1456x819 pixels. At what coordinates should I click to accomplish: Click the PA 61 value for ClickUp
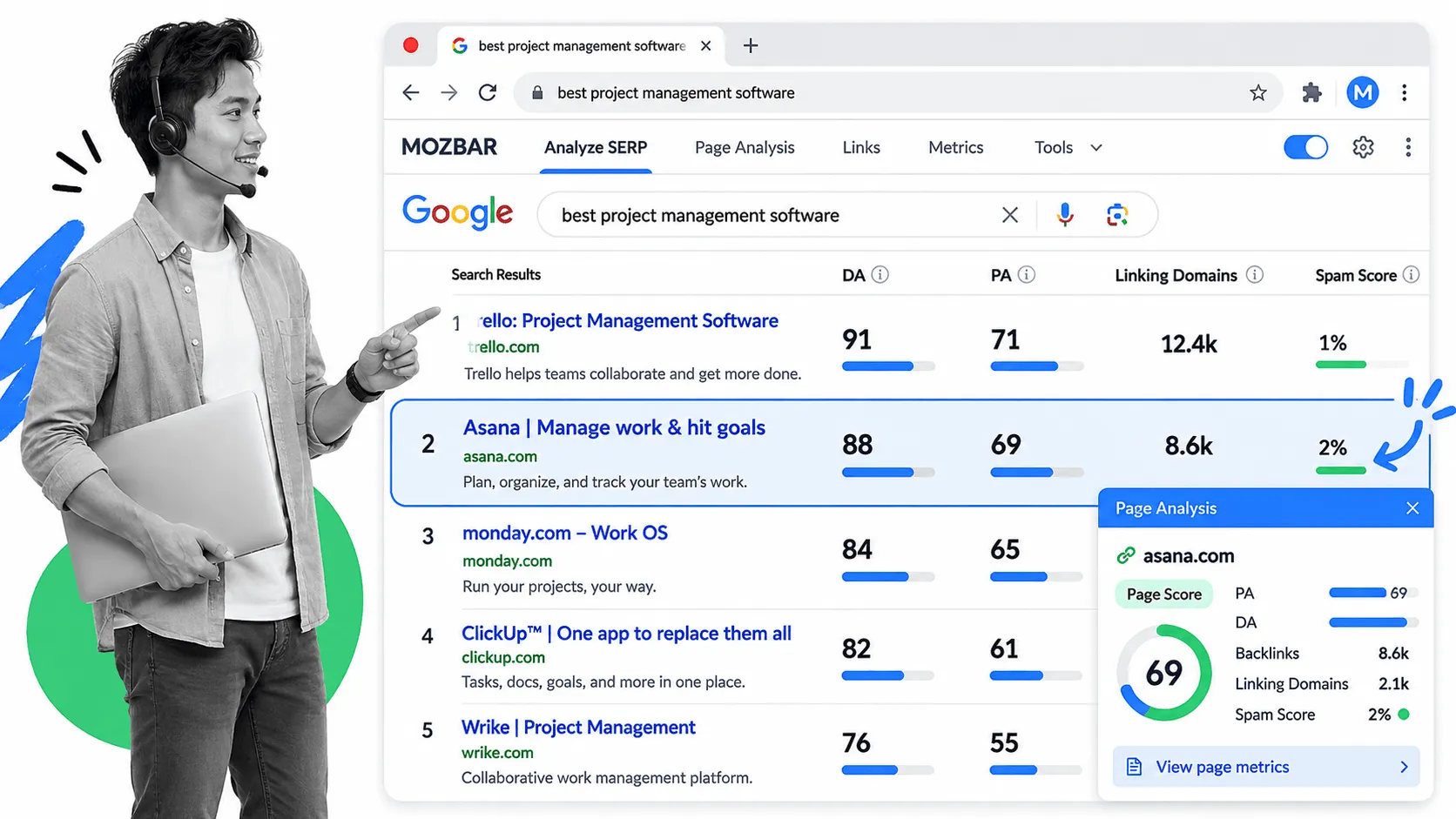click(x=1004, y=648)
